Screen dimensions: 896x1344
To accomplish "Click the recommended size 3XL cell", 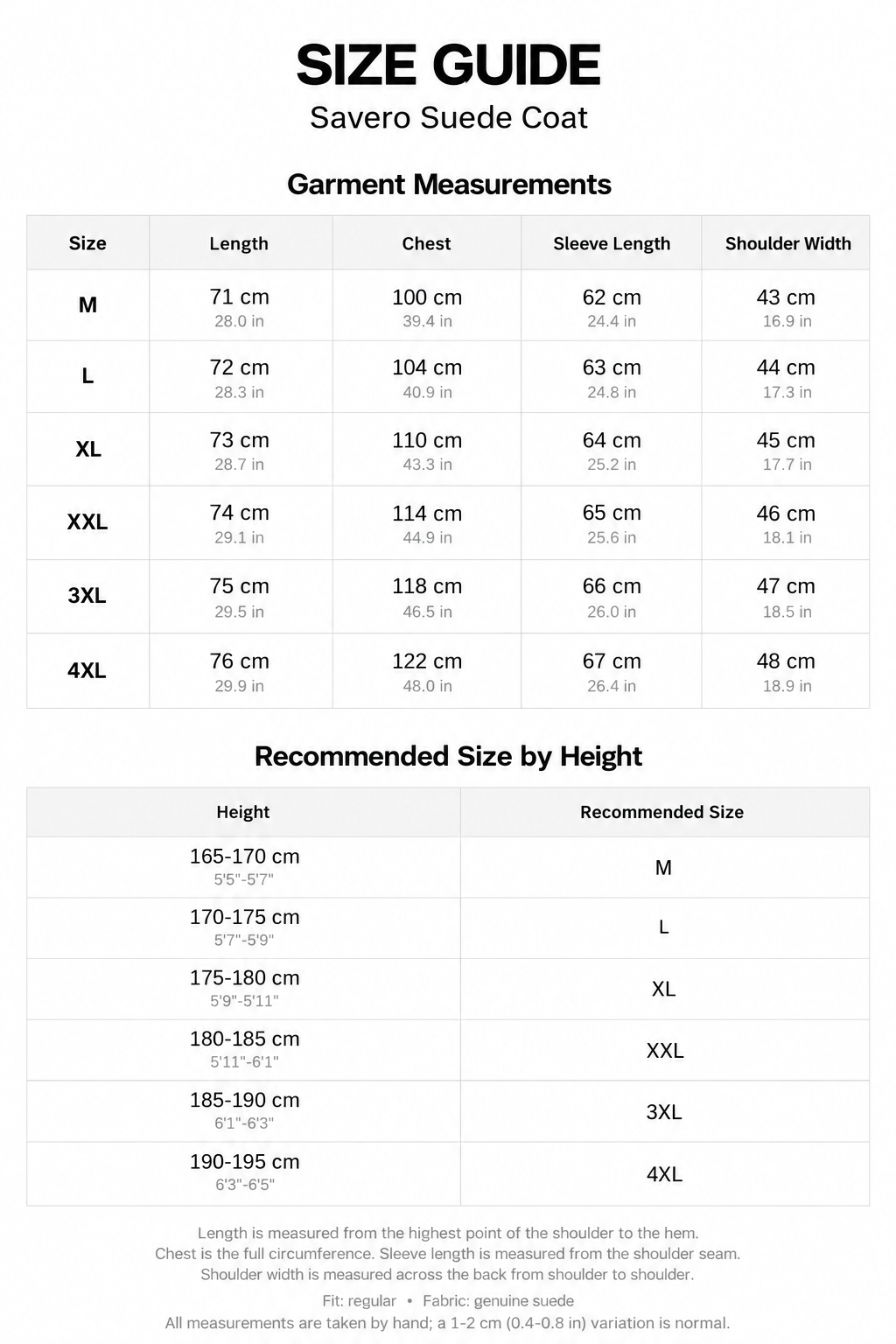I will (x=664, y=1111).
